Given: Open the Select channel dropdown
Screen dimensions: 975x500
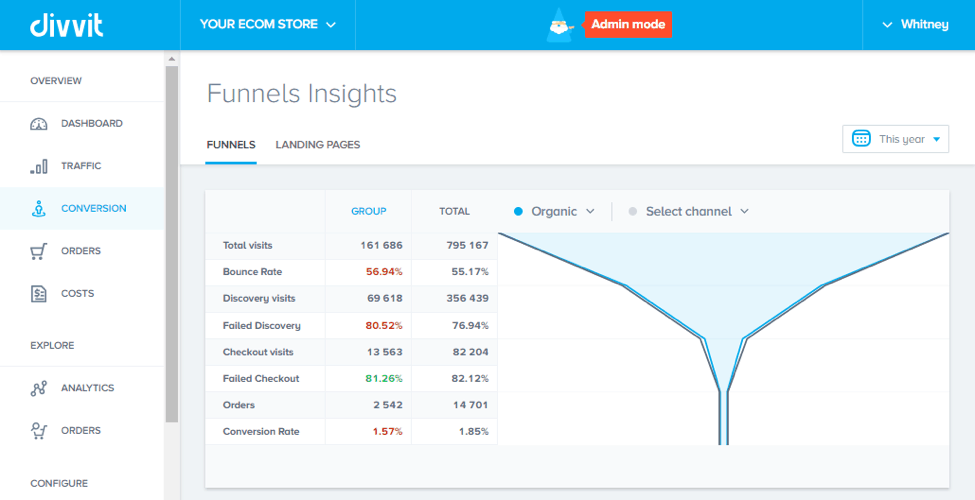Looking at the screenshot, I should click(x=689, y=211).
